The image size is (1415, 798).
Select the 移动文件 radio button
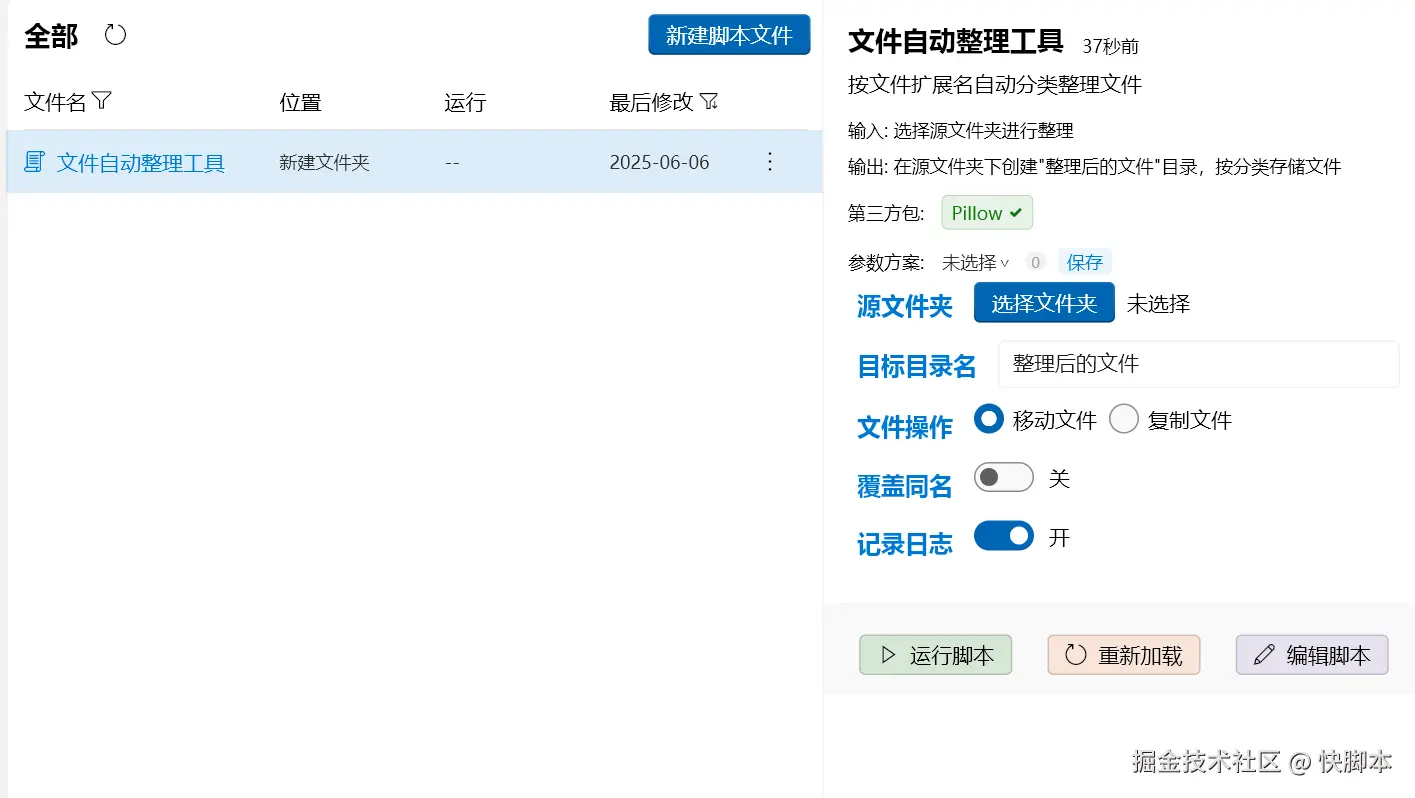(x=988, y=419)
